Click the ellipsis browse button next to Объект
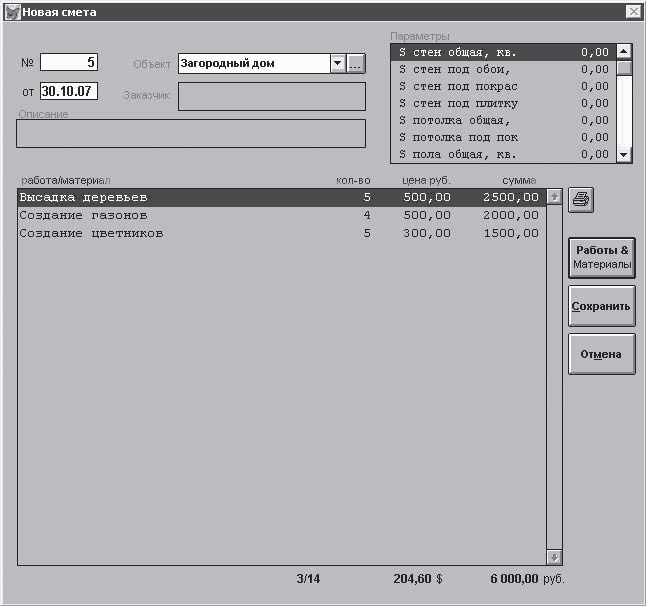The height and width of the screenshot is (606, 646). tap(356, 63)
